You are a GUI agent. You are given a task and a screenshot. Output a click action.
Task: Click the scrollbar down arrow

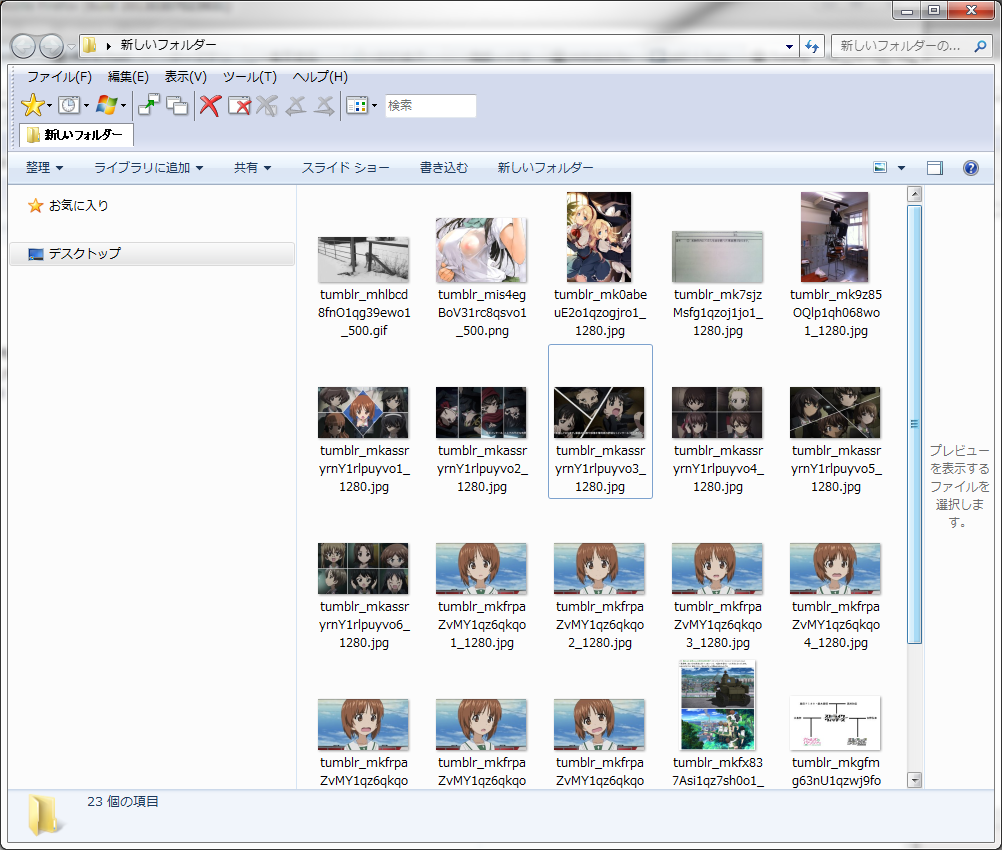tap(914, 780)
